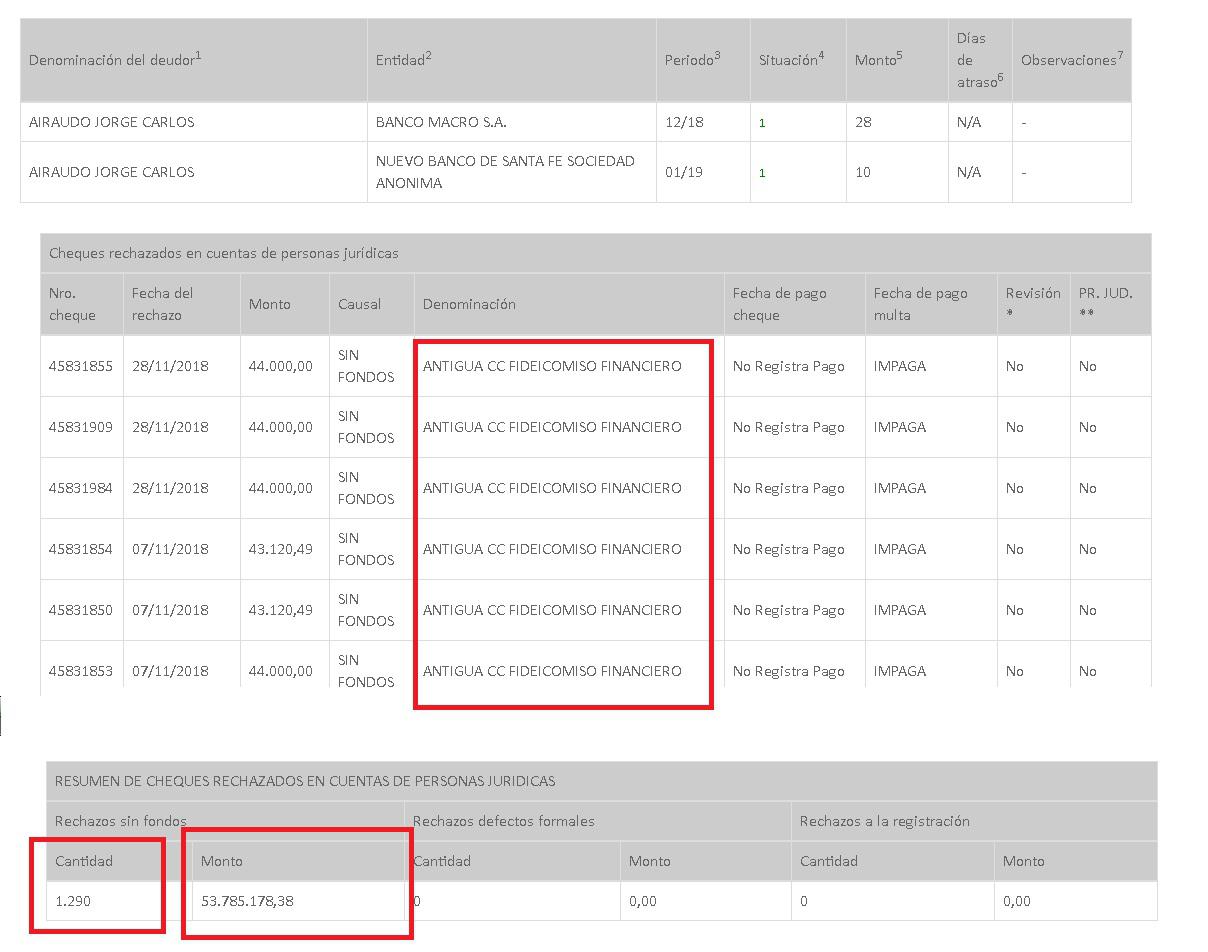The image size is (1208, 952).
Task: Select cheque number 45831984
Action: (81, 488)
